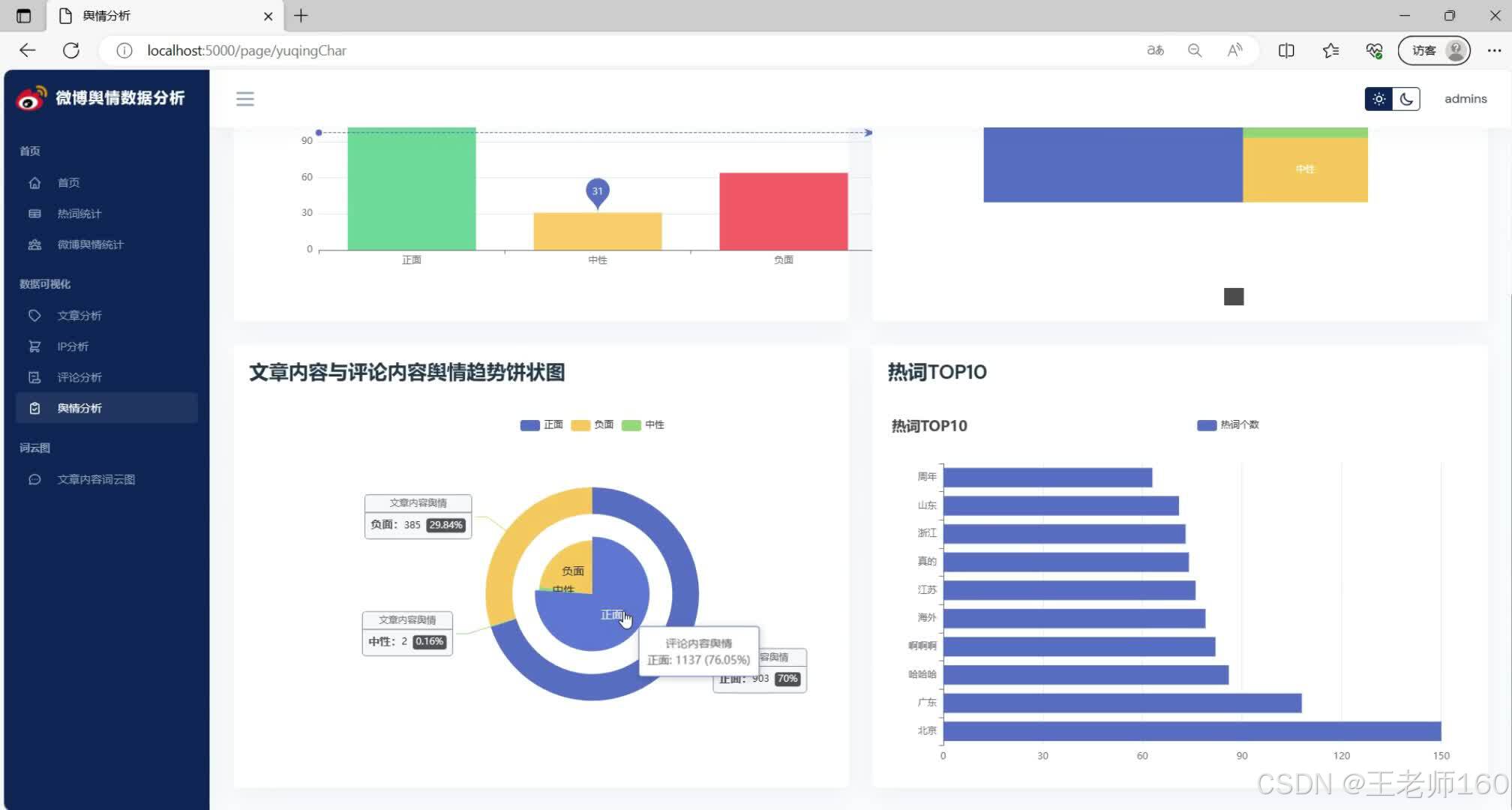
Task: Switch to dark mode using the moon icon
Action: click(x=1406, y=99)
